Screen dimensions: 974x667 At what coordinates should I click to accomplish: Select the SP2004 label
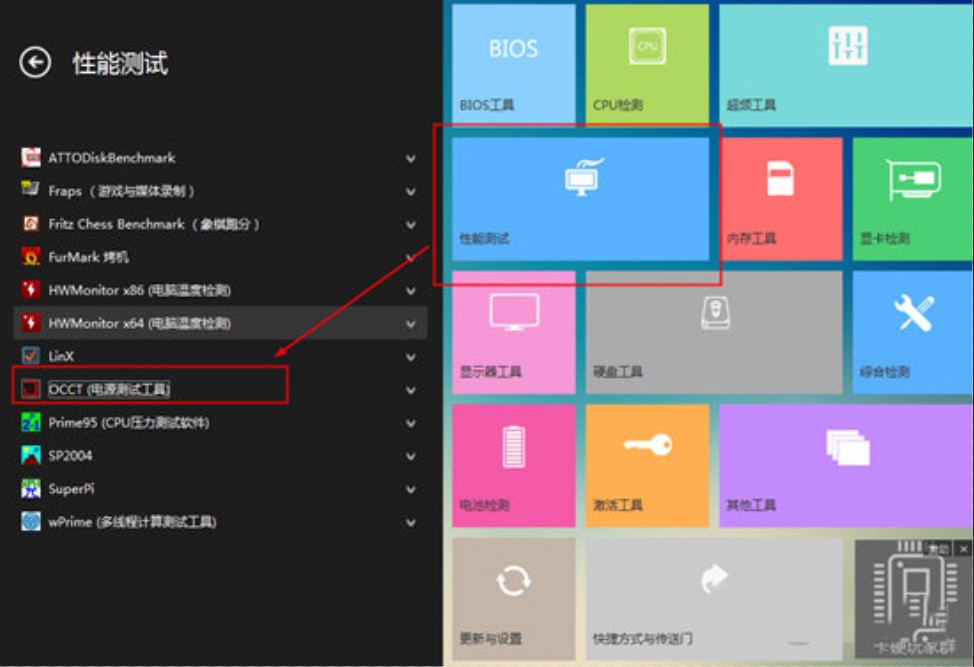point(70,455)
